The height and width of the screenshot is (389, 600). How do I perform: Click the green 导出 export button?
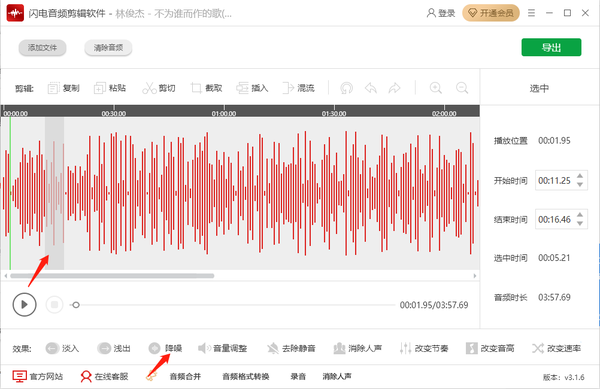(x=551, y=47)
